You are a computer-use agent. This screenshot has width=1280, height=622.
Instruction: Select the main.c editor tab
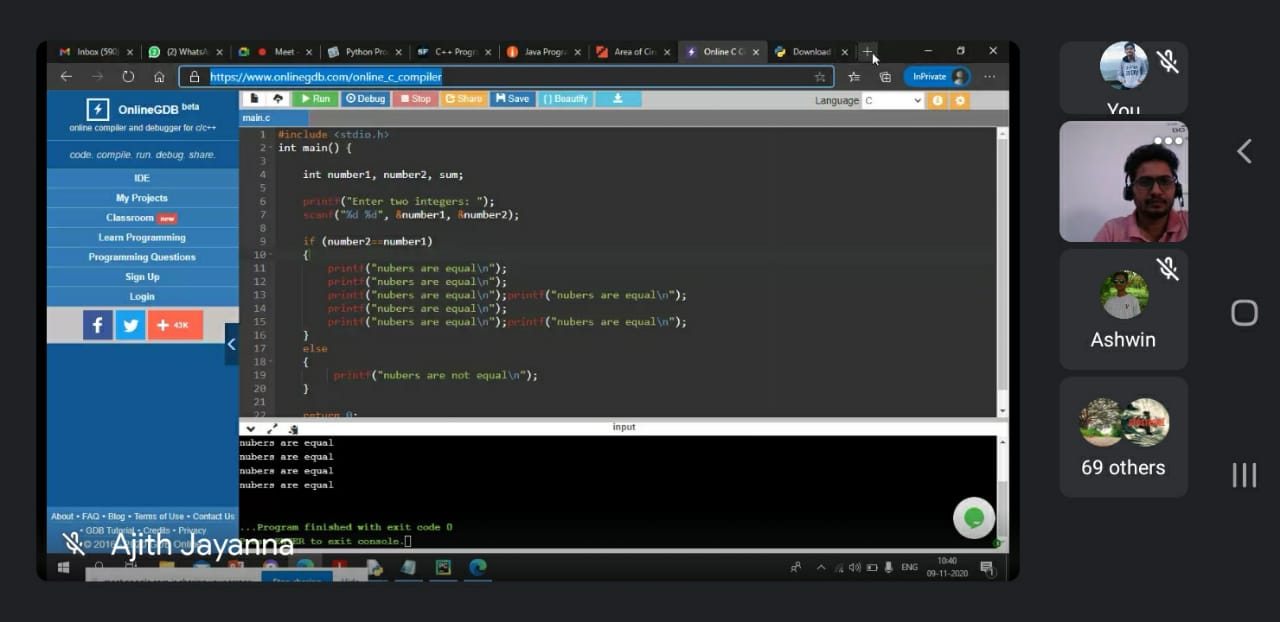pos(256,117)
